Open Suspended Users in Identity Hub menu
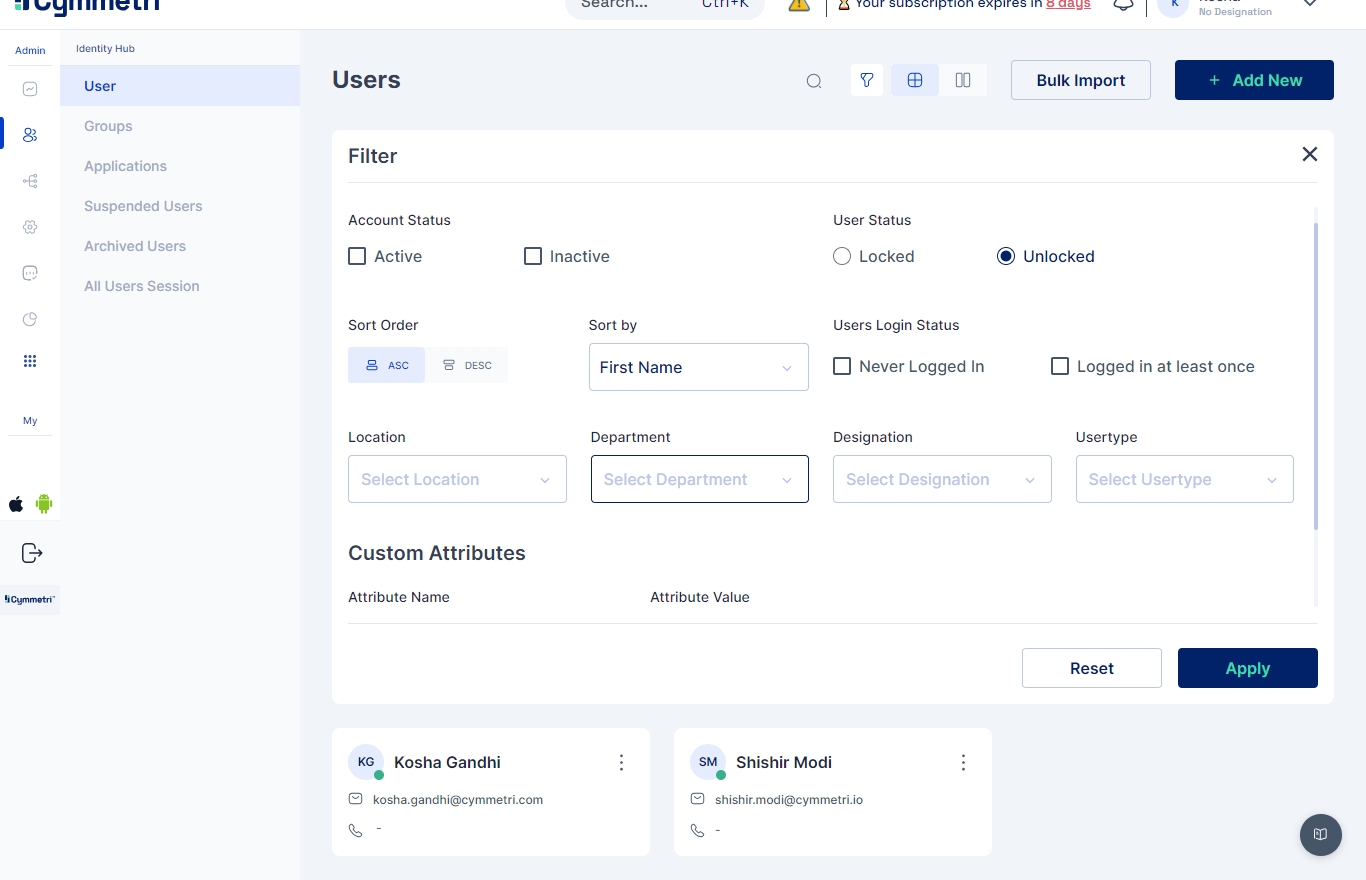This screenshot has height=880, width=1366. 143,206
